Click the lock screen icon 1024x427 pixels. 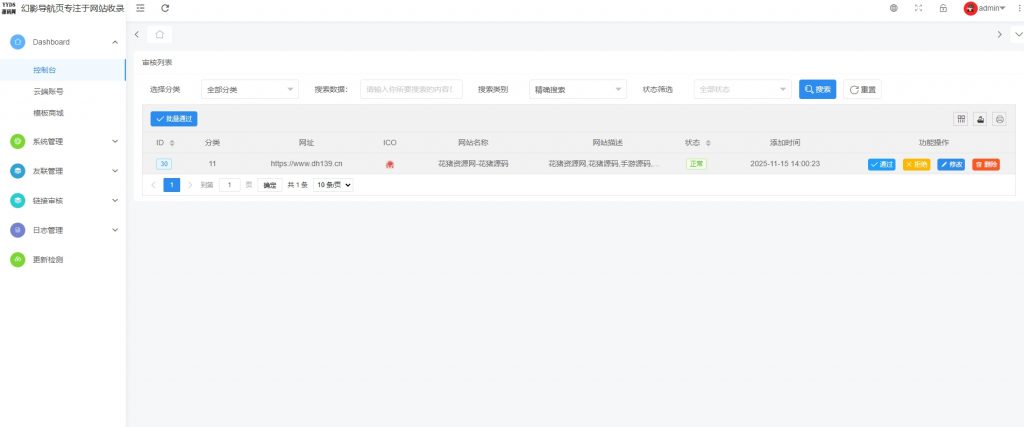pos(943,8)
